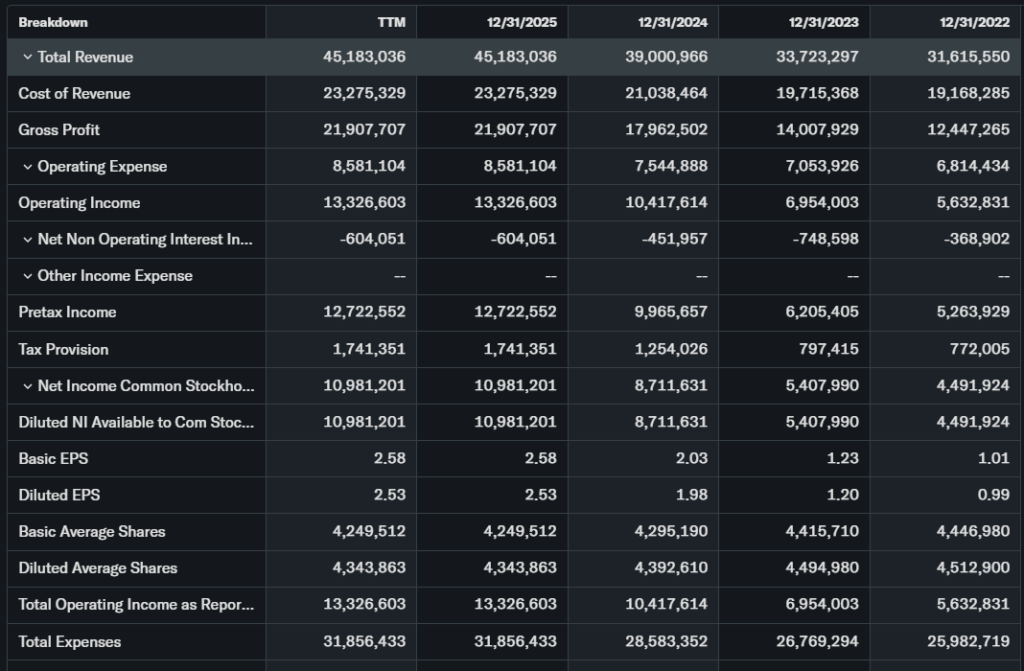1024x671 pixels.
Task: Click the Tax Provision row label
Action: click(x=63, y=349)
